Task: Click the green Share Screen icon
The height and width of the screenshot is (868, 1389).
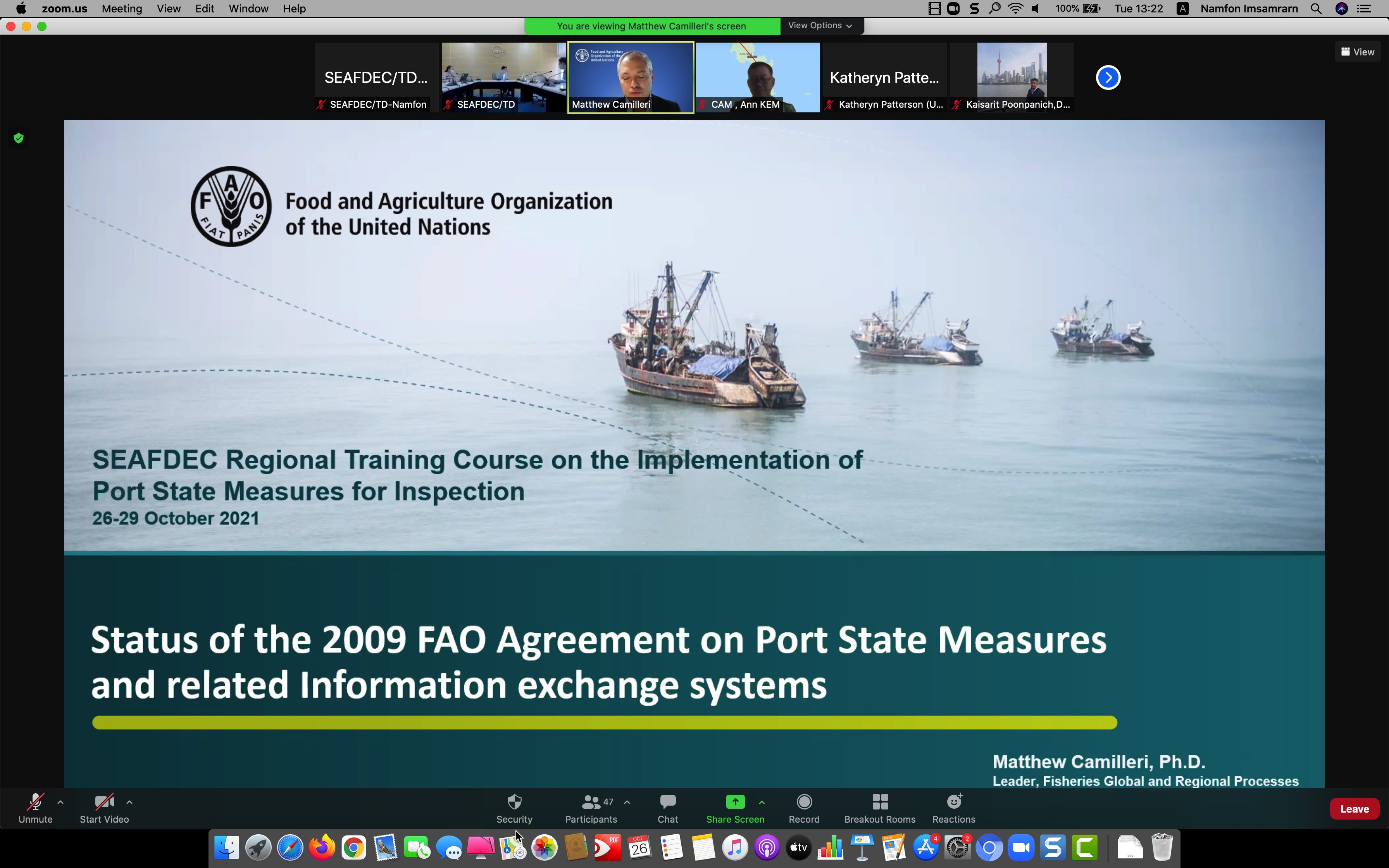Action: (x=735, y=802)
